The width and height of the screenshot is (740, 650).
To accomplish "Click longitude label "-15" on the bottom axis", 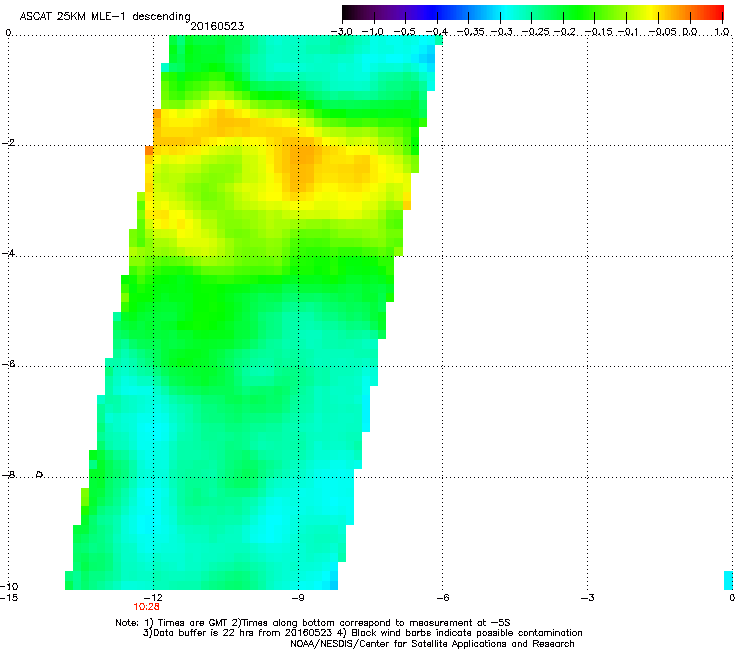I will click(9, 598).
